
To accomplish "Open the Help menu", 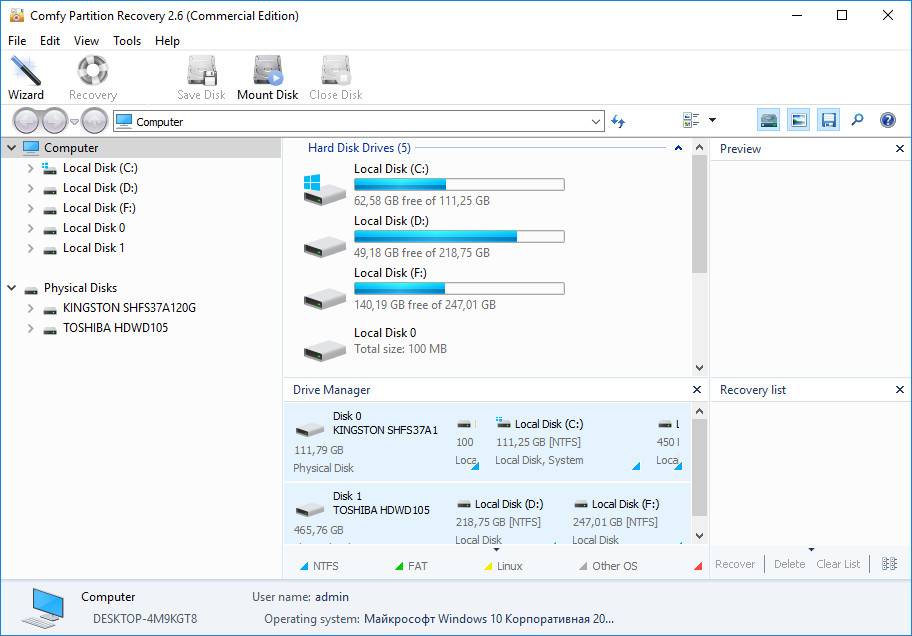I will pos(167,41).
